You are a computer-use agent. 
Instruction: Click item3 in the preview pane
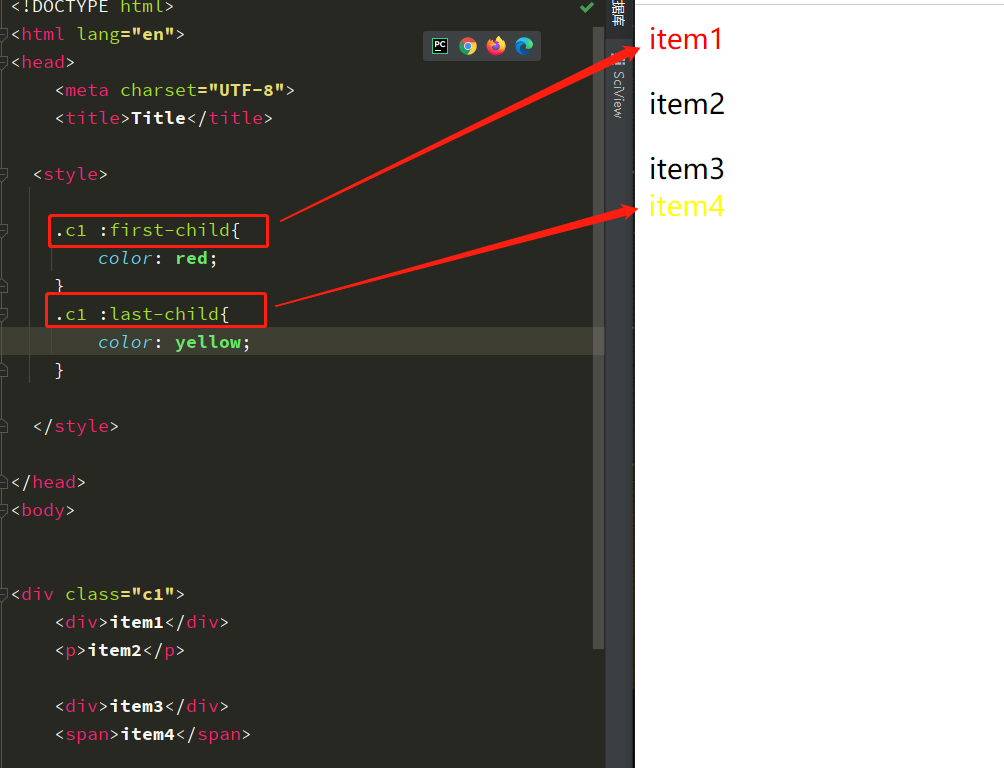[686, 169]
